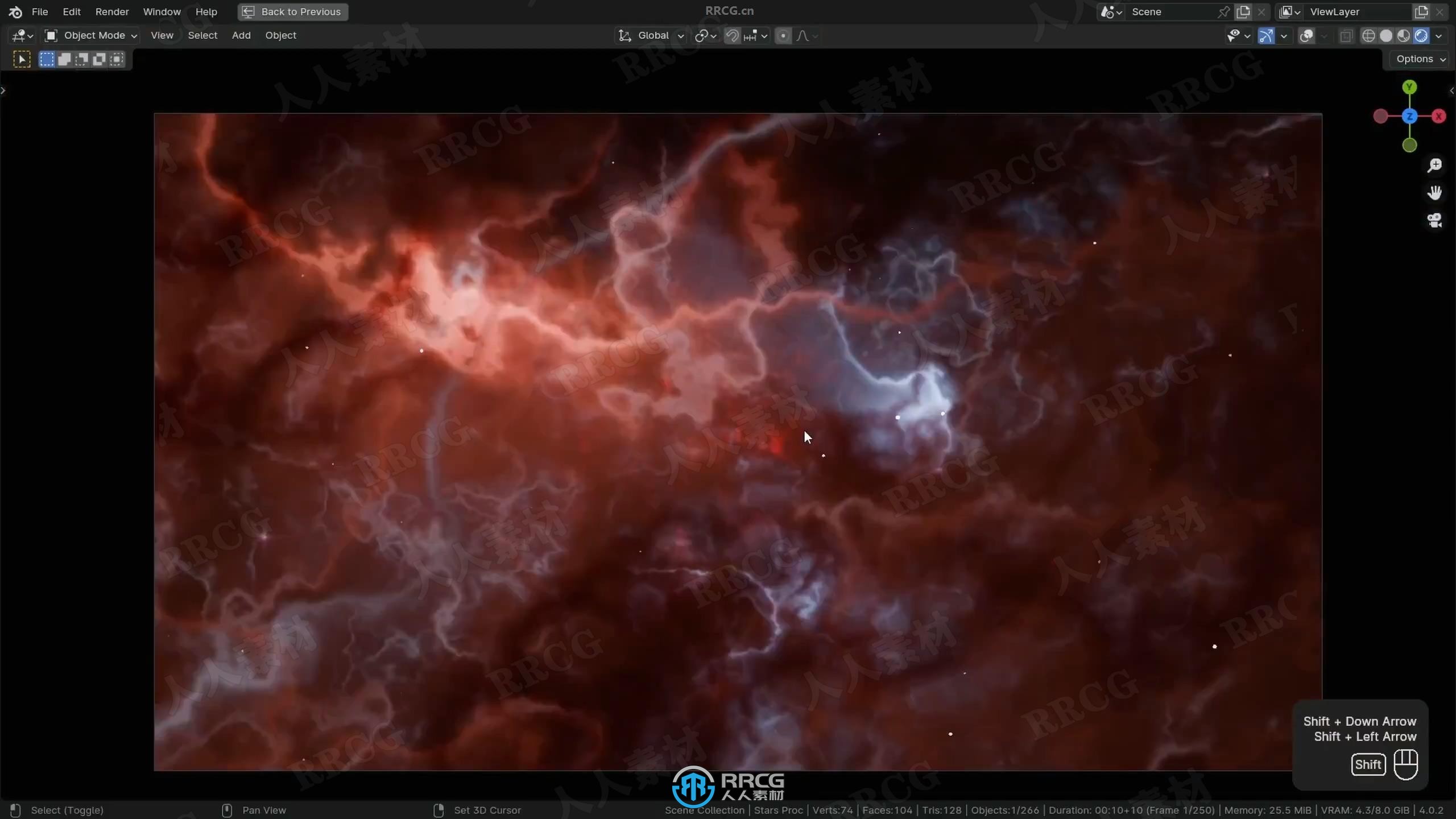Click the Object Mode dropdown

coord(95,35)
